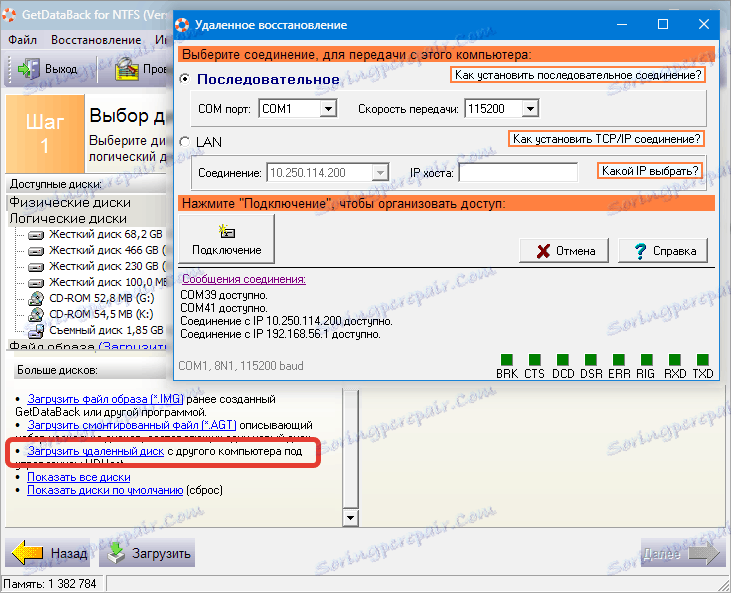The width and height of the screenshot is (731, 593).
Task: Click the Загрузить button at bottom
Action: (147, 553)
